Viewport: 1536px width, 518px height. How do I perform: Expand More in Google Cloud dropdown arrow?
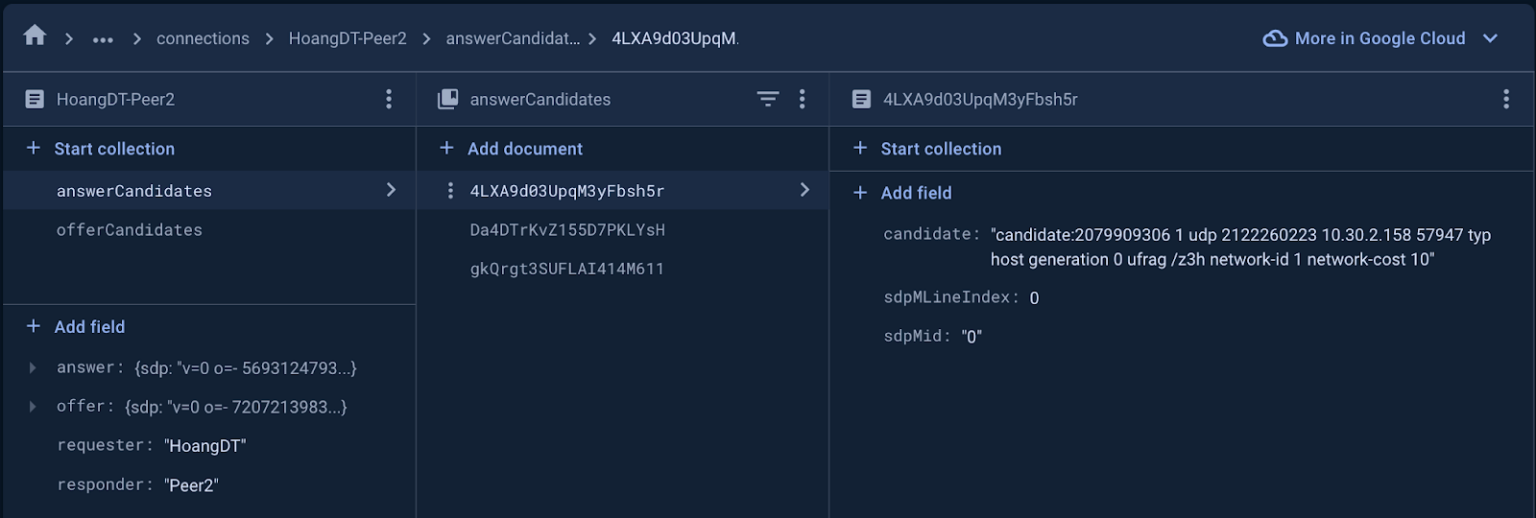1490,38
